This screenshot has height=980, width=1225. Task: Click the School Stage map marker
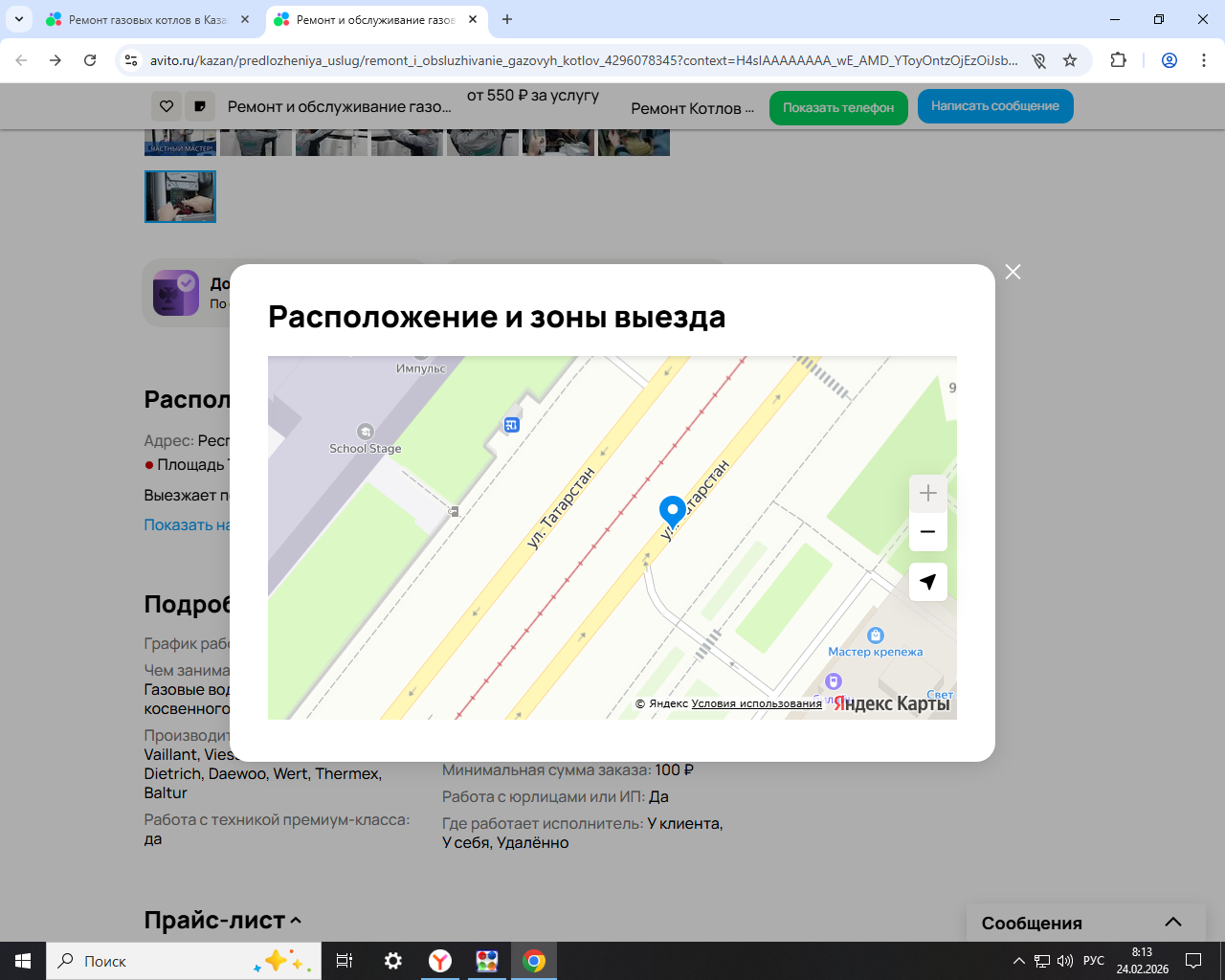[366, 432]
